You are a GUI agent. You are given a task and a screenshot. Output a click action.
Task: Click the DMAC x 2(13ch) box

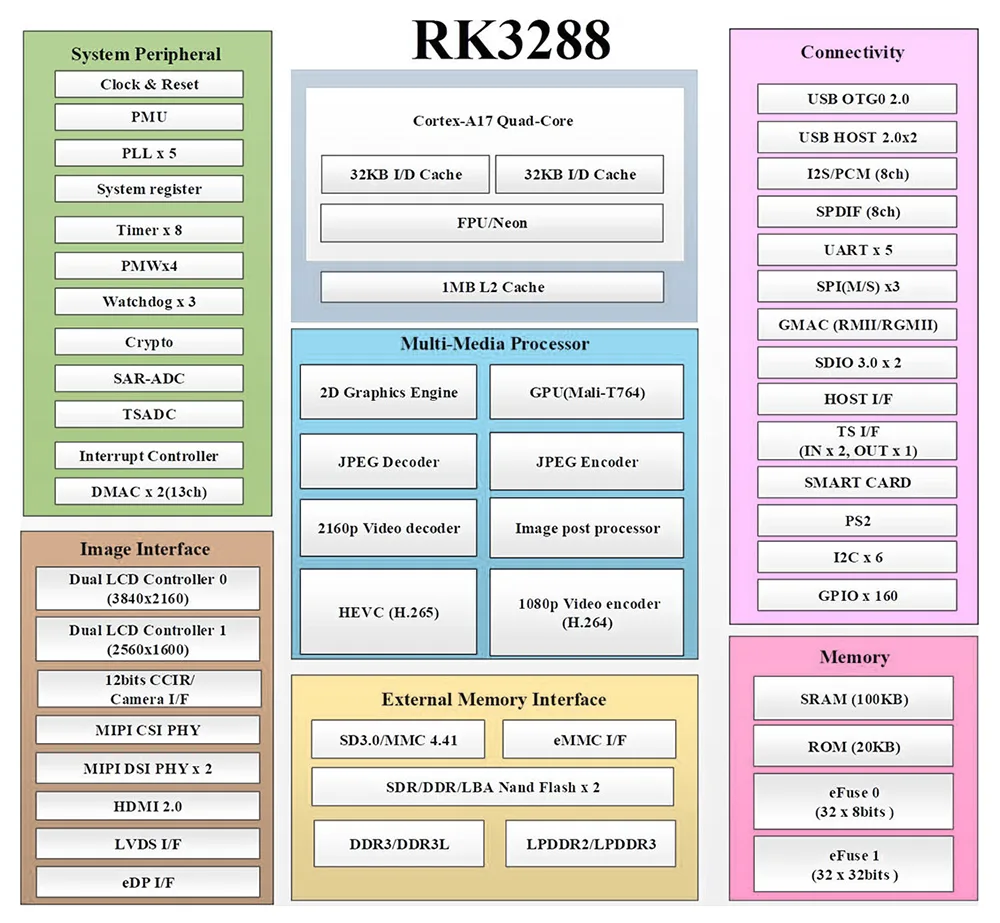(149, 491)
